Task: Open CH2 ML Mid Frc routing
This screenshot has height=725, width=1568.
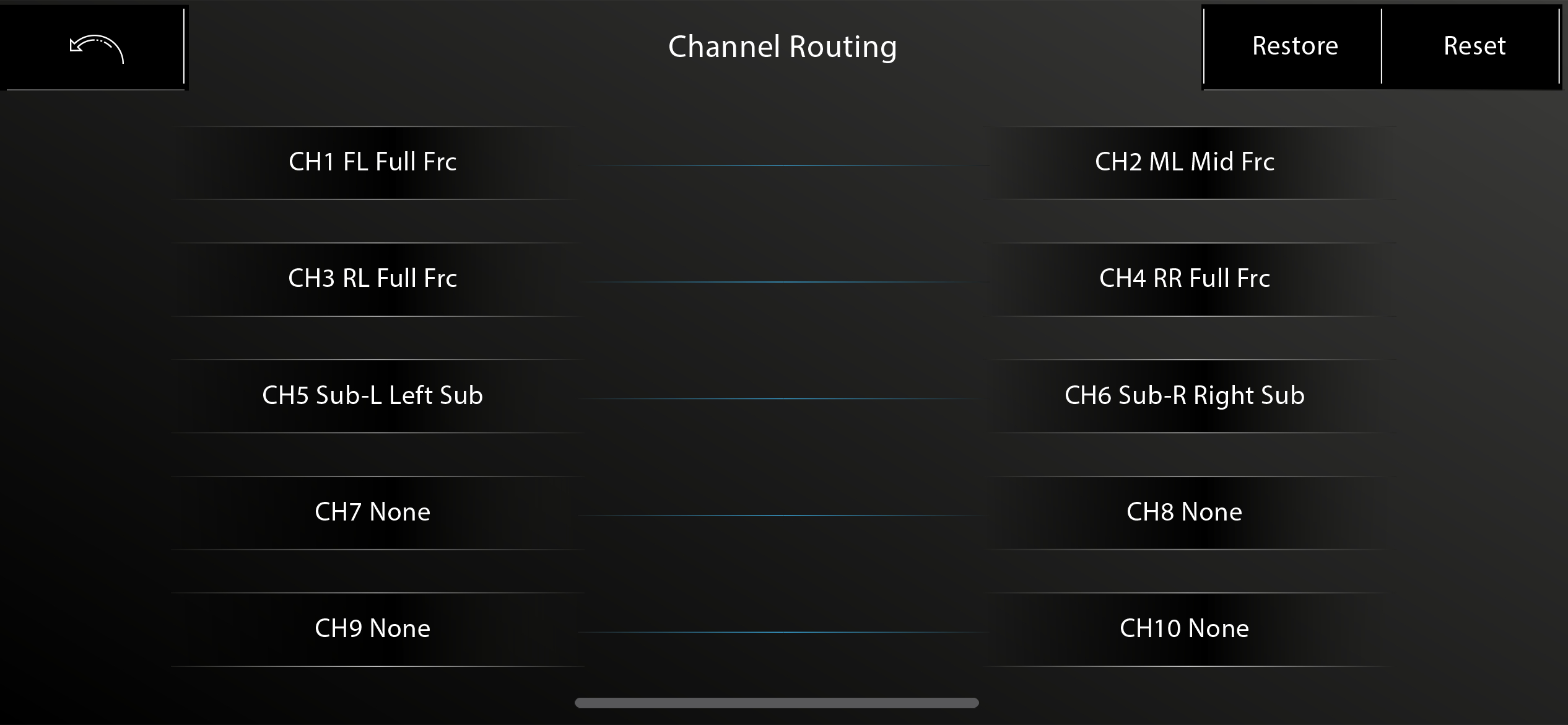Action: coord(1184,162)
